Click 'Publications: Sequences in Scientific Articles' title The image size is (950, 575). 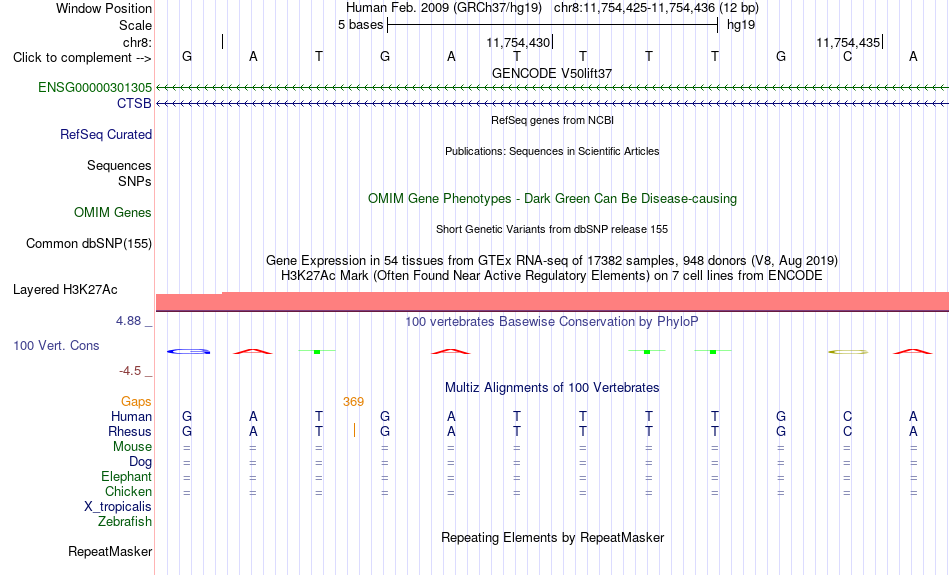(552, 151)
